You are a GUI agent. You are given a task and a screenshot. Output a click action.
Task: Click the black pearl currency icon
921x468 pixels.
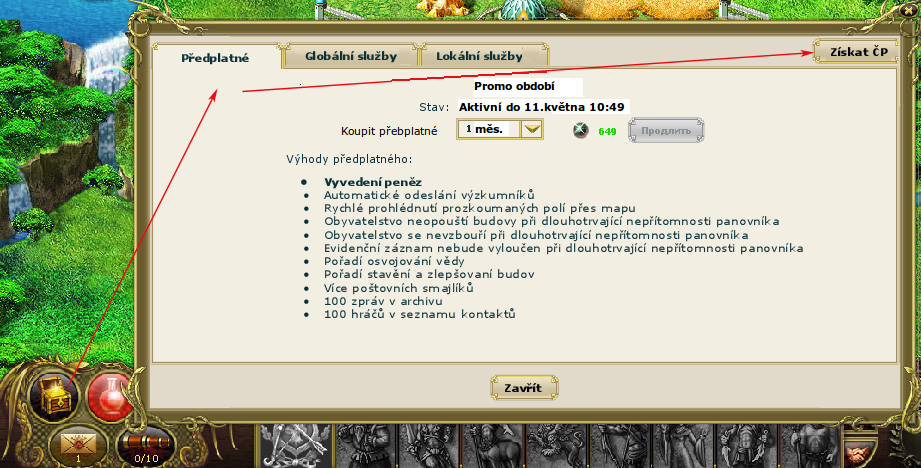[x=581, y=130]
